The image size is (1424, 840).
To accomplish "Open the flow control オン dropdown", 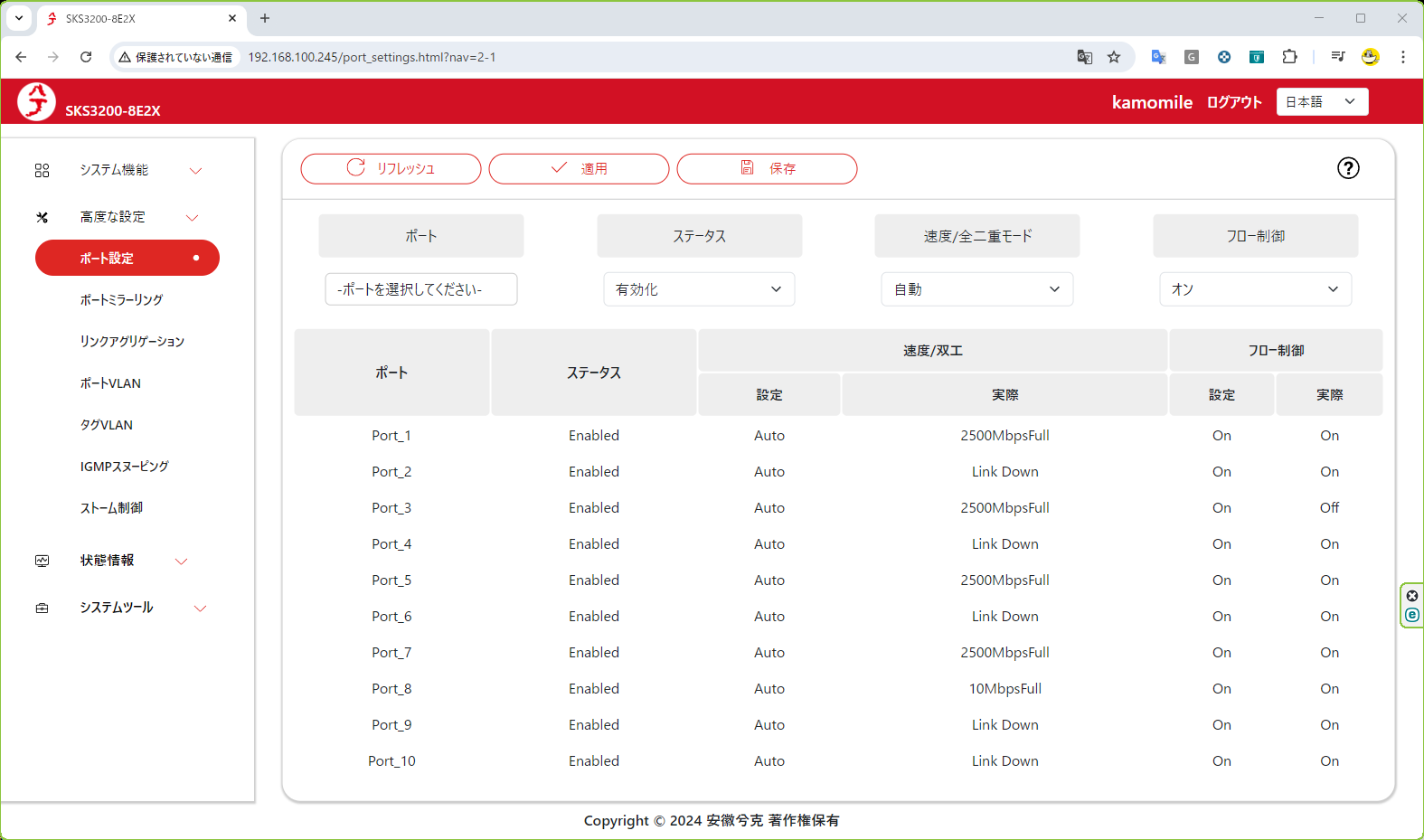I will (1255, 289).
